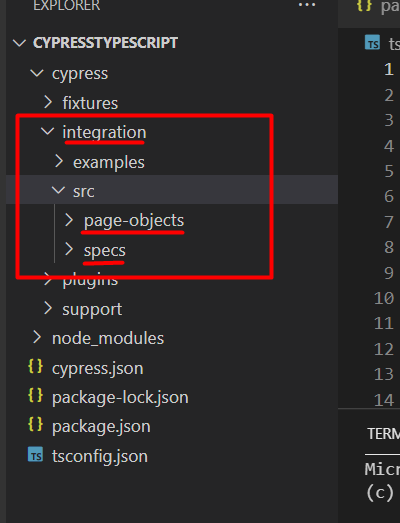This screenshot has width=400, height=523.
Task: Click the package.json braces icon
Action: click(x=35, y=425)
